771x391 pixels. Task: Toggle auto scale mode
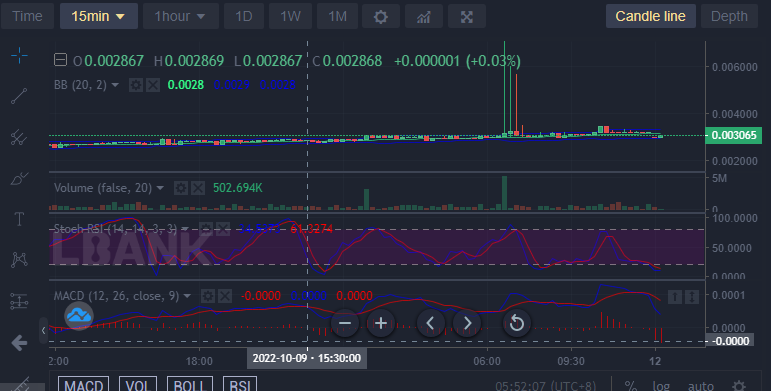click(701, 386)
